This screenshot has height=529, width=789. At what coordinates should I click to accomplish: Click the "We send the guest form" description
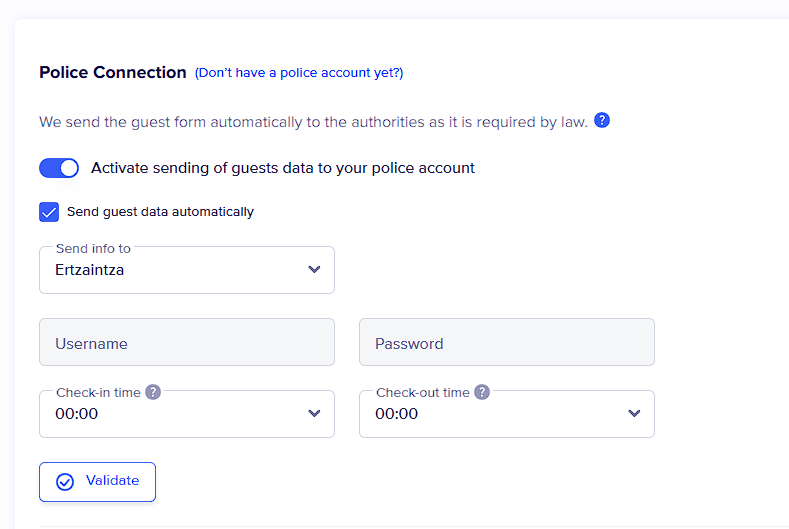[x=313, y=122]
